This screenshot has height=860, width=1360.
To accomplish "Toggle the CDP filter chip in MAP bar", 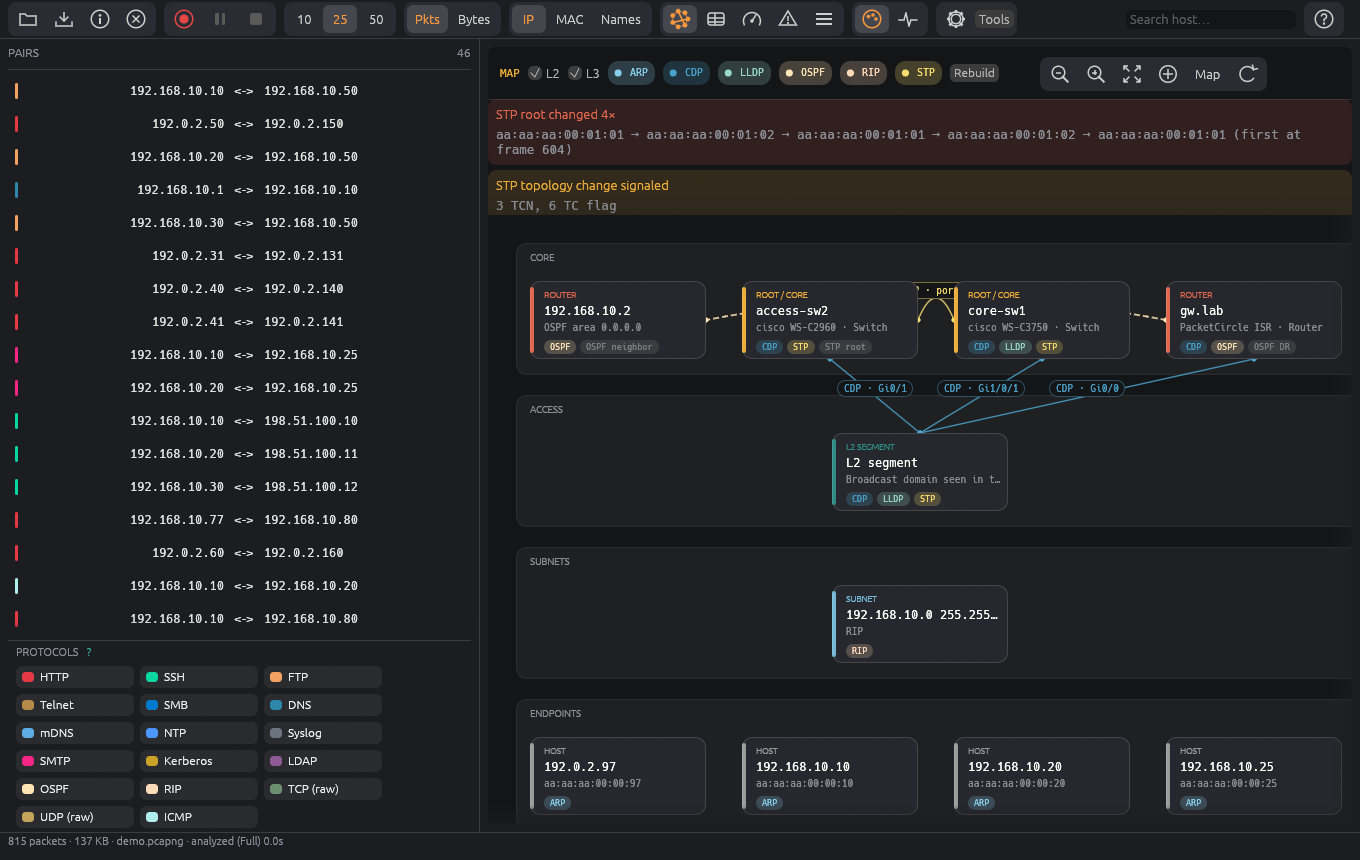I will [x=687, y=73].
